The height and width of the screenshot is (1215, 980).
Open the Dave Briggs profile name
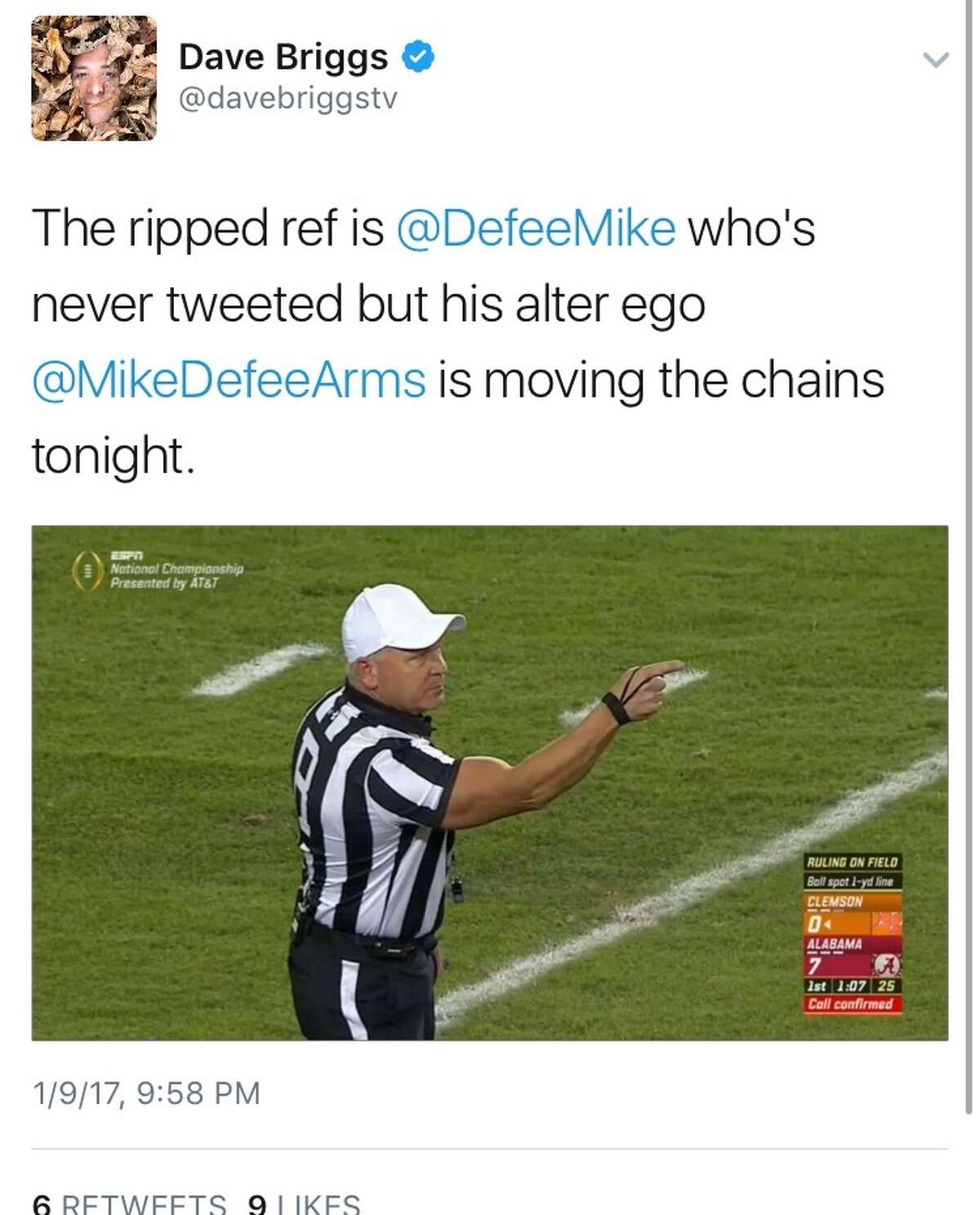pyautogui.click(x=286, y=54)
